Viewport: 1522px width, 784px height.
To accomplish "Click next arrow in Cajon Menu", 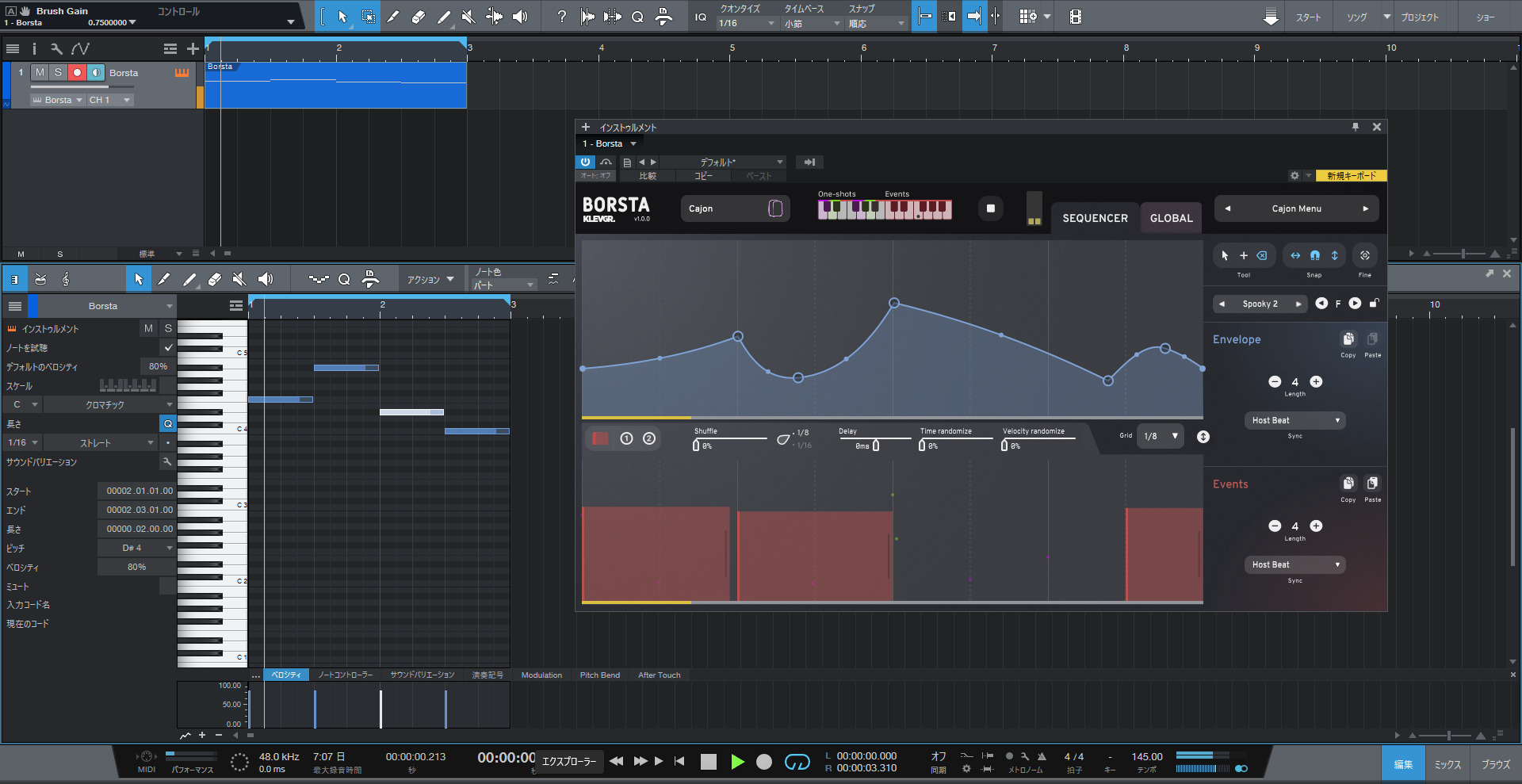I will click(1366, 208).
